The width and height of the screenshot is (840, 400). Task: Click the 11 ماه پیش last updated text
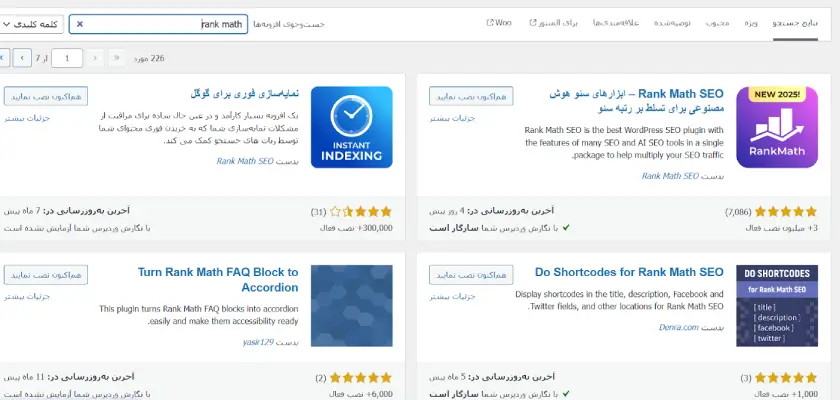click(x=24, y=377)
